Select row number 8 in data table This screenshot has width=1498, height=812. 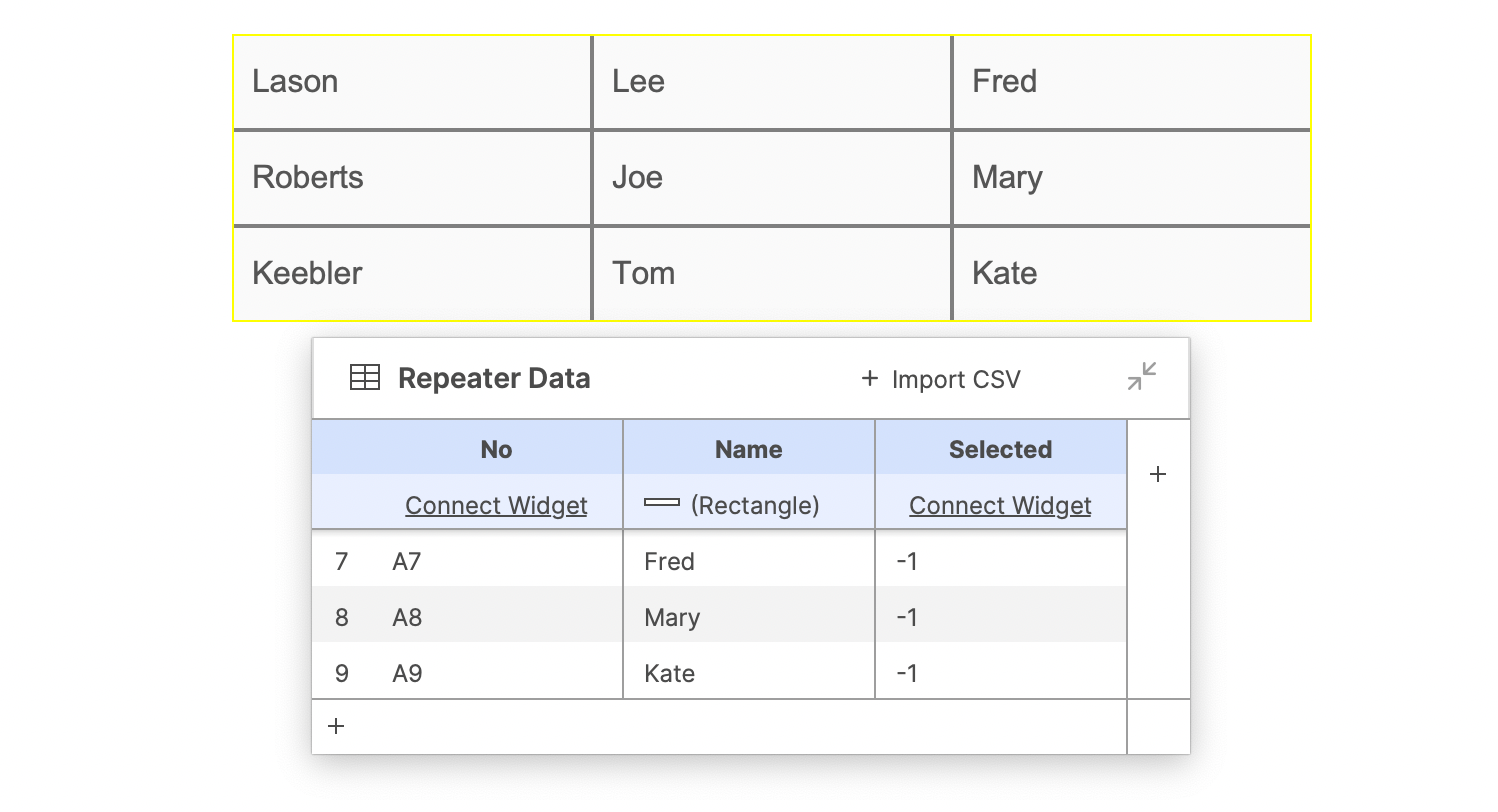(341, 617)
